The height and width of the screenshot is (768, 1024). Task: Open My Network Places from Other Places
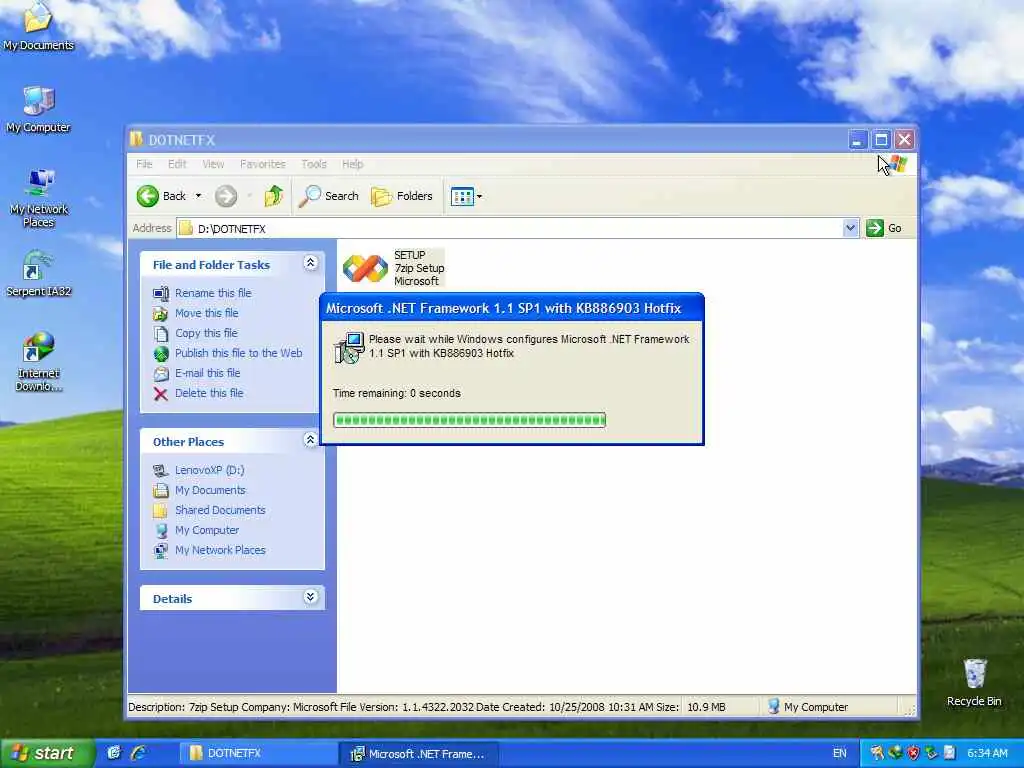click(x=220, y=551)
